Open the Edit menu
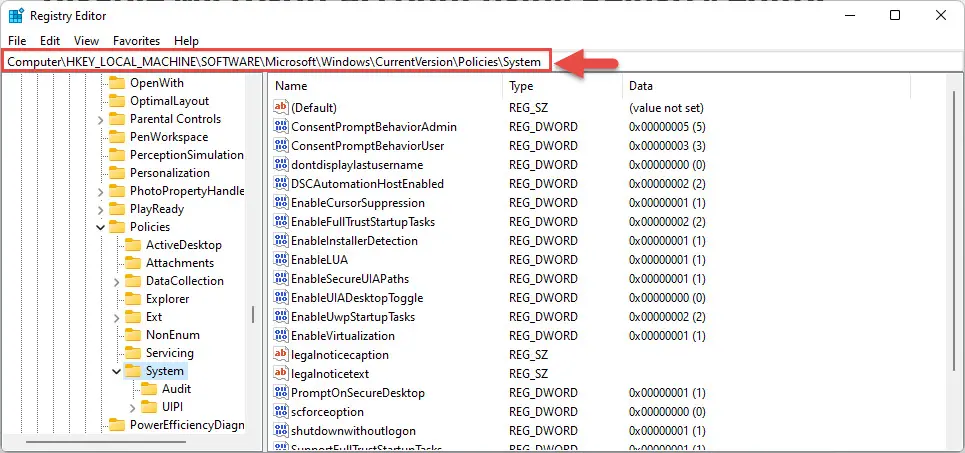The height and width of the screenshot is (453, 965). tap(50, 41)
